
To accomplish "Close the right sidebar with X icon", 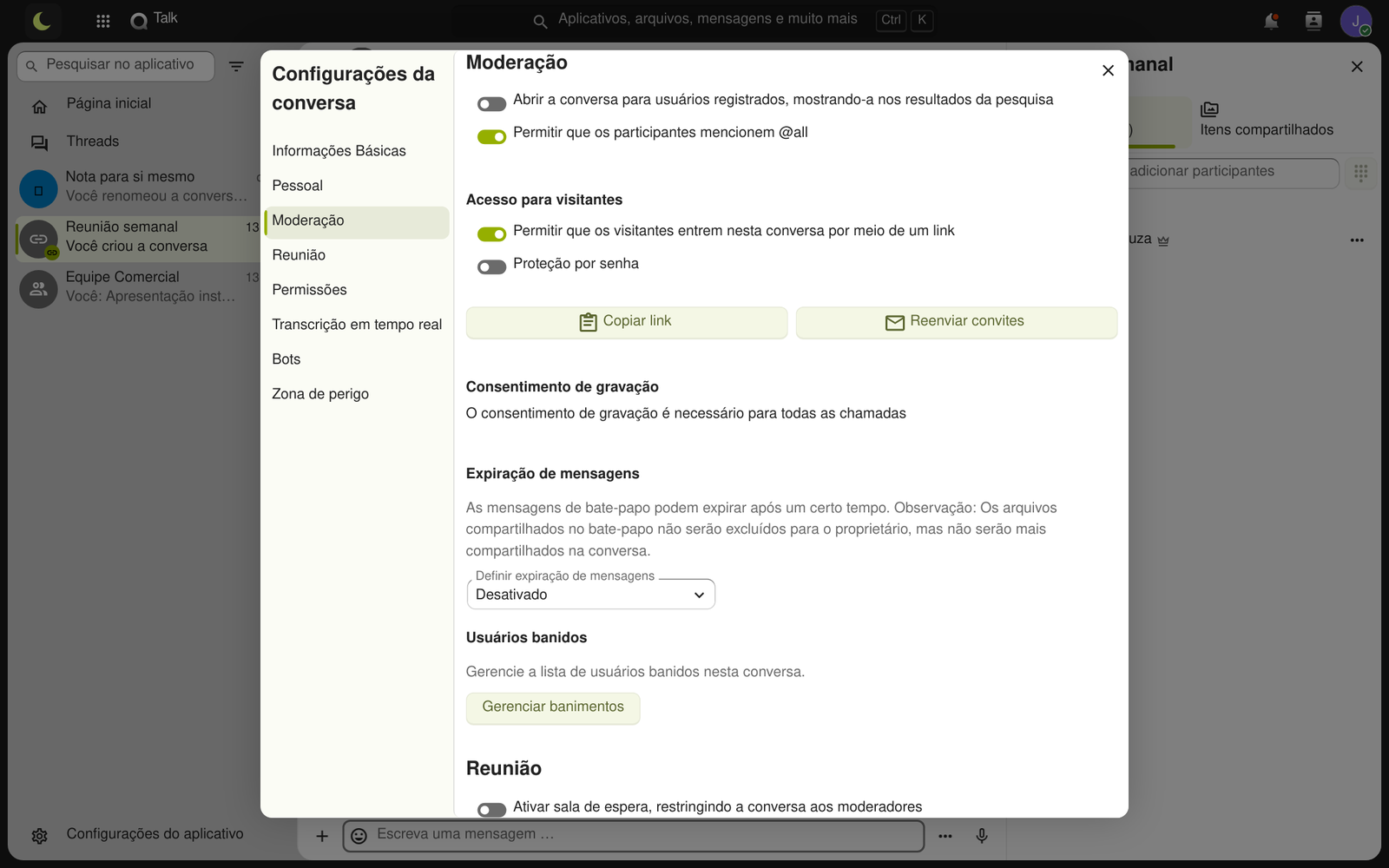I will 1357,67.
